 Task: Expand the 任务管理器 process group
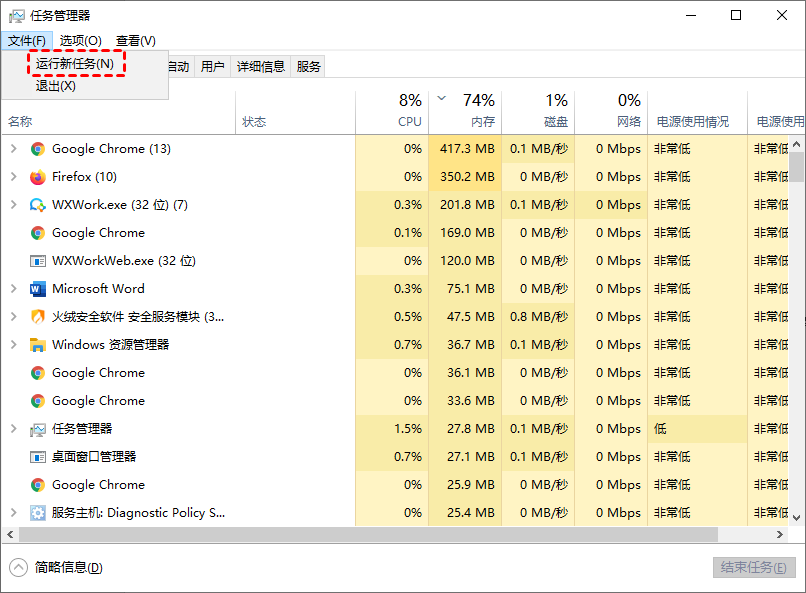[14, 429]
